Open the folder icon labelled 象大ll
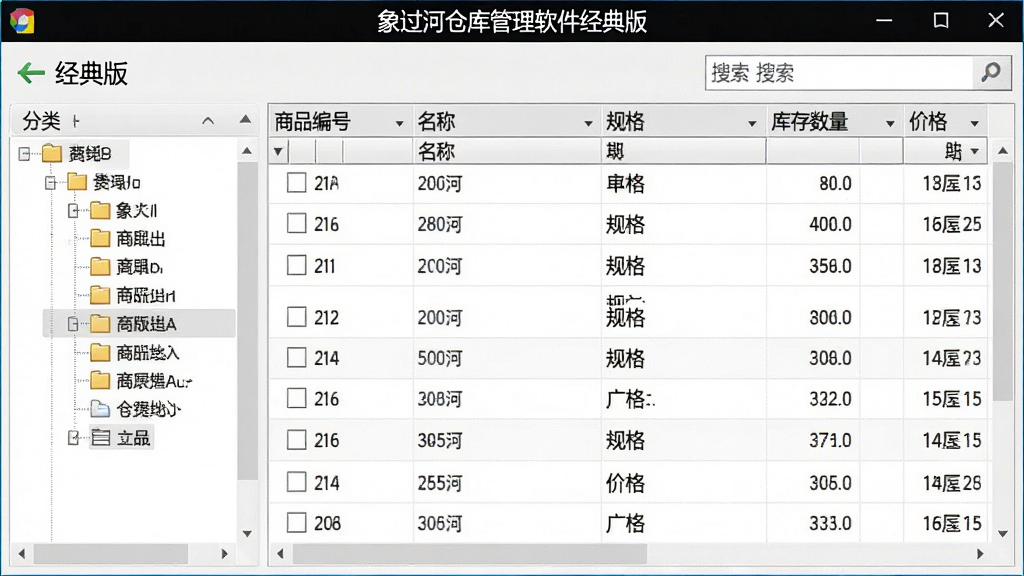1024x576 pixels. pos(100,210)
